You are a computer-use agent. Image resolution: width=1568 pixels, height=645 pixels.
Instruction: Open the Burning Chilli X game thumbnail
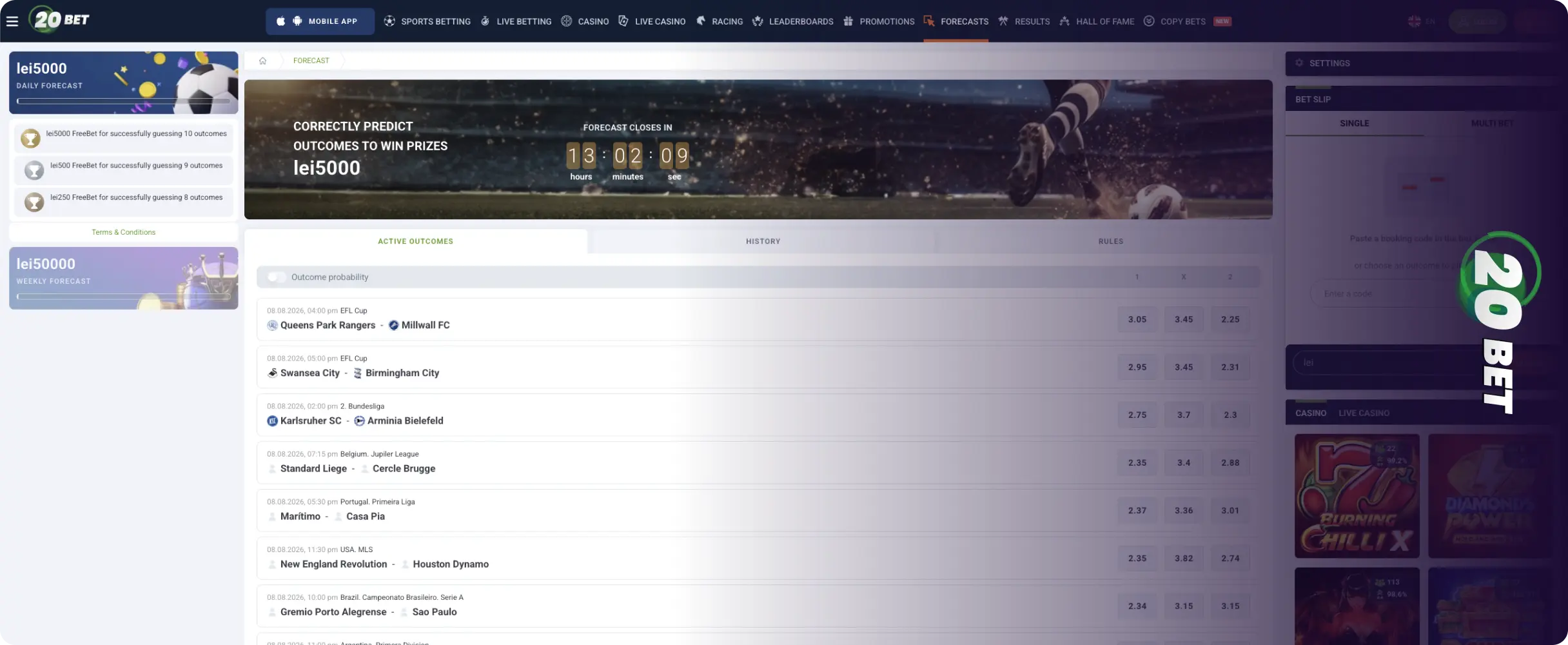click(1357, 495)
